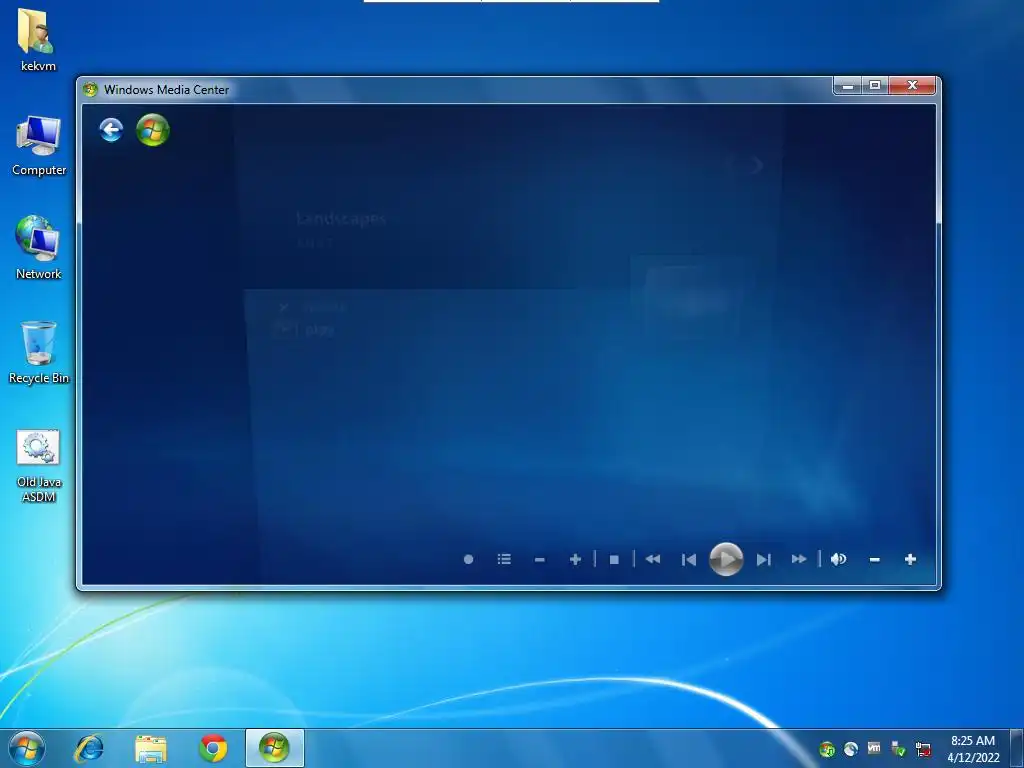Click channel up plus button
Screen dimensions: 1024x768
pyautogui.click(x=575, y=560)
